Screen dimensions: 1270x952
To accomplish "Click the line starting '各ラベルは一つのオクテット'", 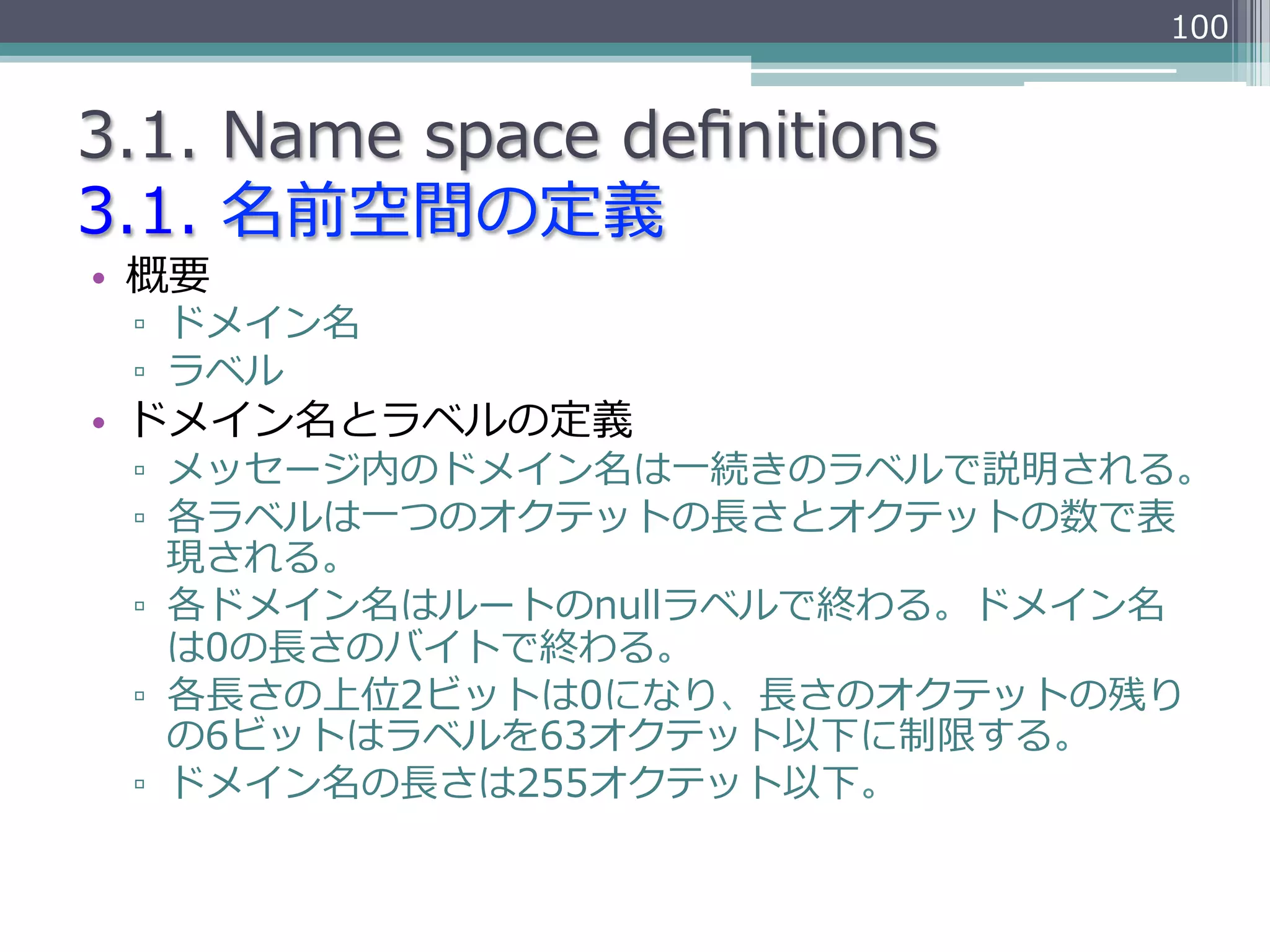I will coord(671,516).
